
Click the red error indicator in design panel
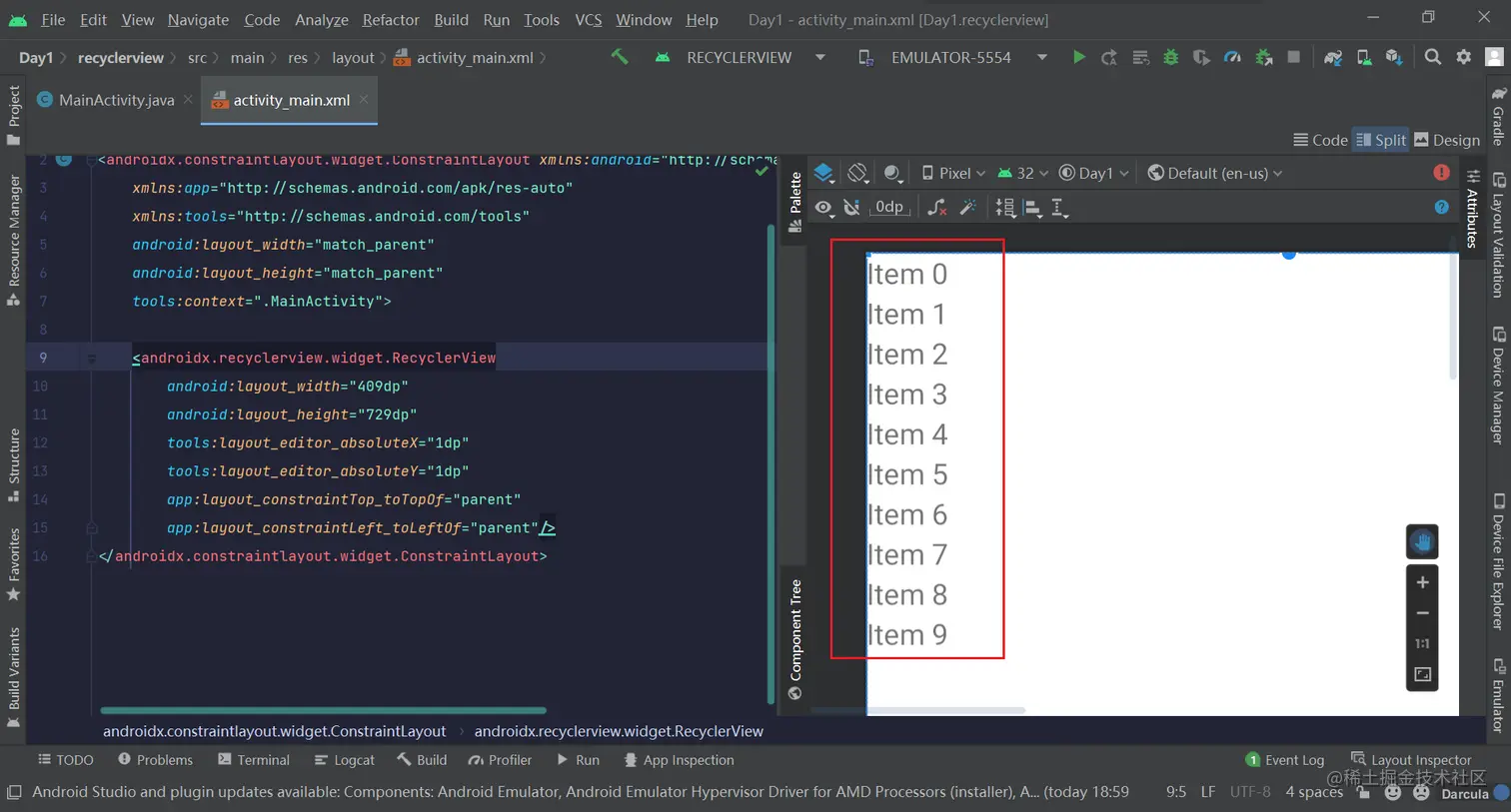tap(1441, 173)
